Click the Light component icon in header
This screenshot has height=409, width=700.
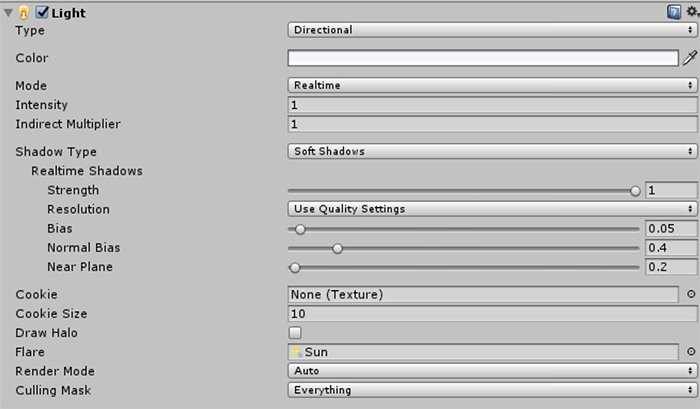coord(24,12)
